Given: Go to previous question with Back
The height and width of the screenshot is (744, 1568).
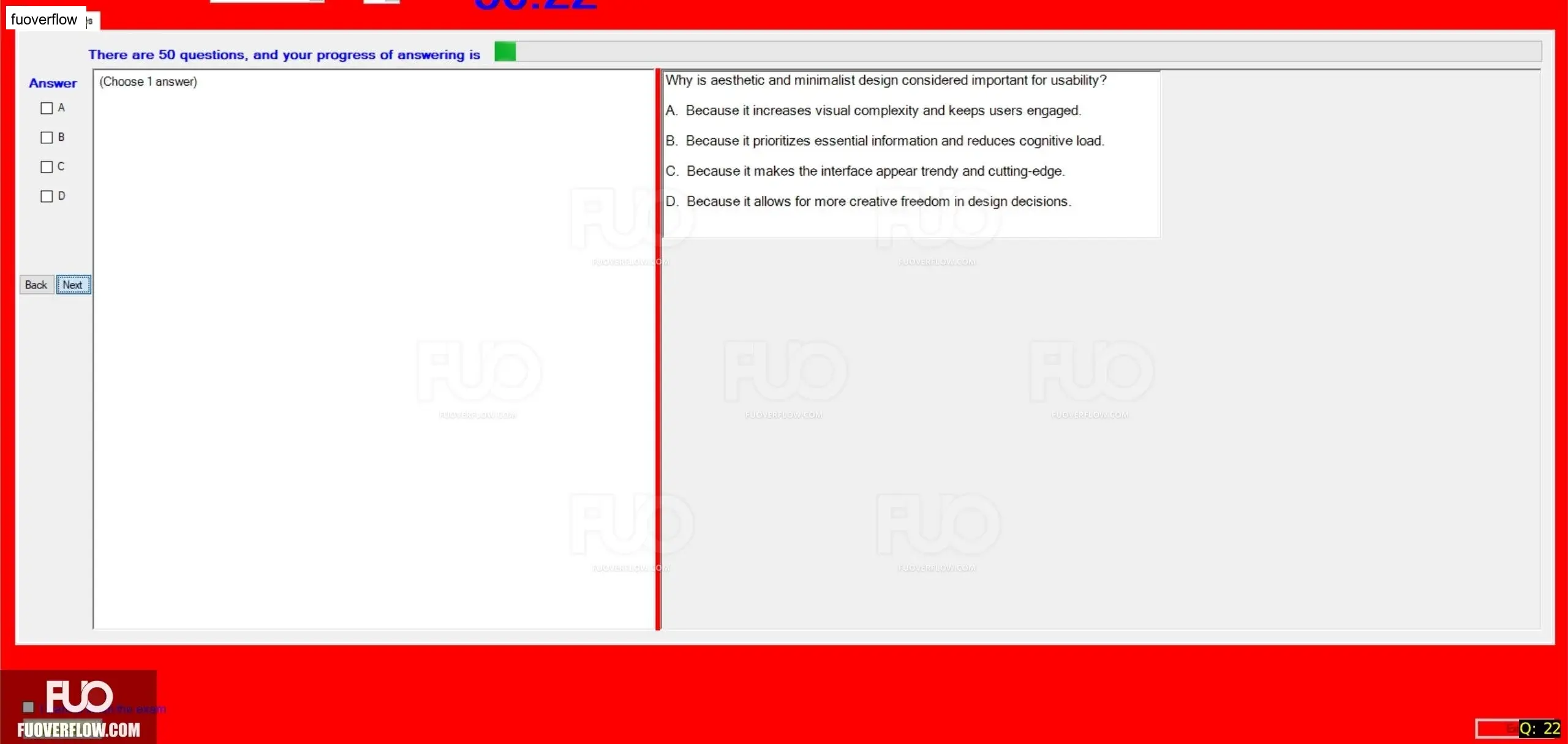Looking at the screenshot, I should pyautogui.click(x=36, y=285).
